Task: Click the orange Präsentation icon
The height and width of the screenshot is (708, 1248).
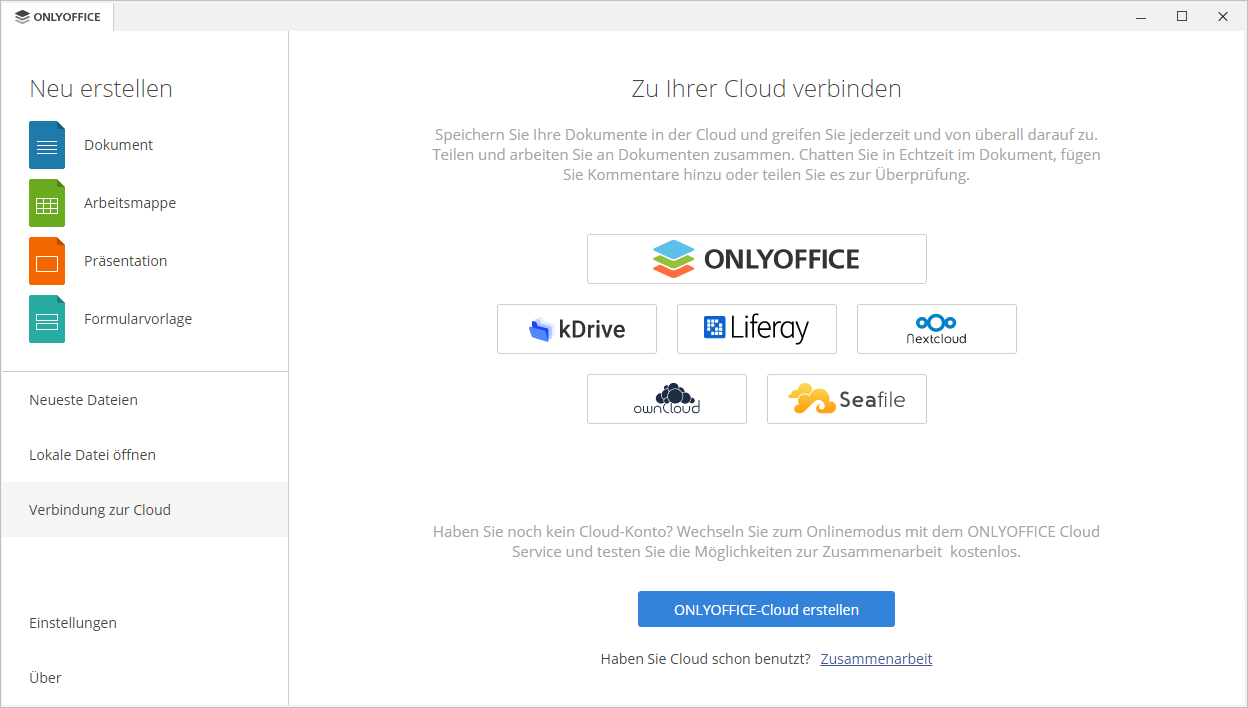Action: click(47, 261)
